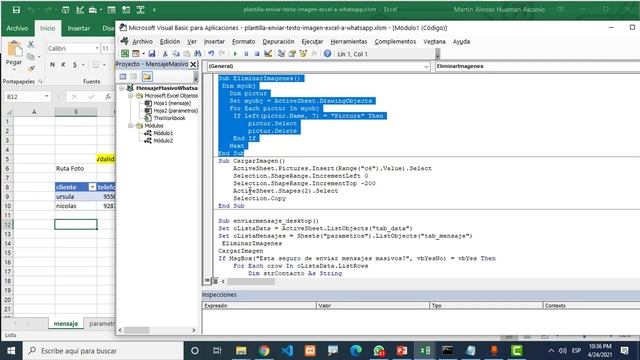Viewport: 640px width, 360px height.
Task: Open the Complementos menu
Action: [x=396, y=42]
